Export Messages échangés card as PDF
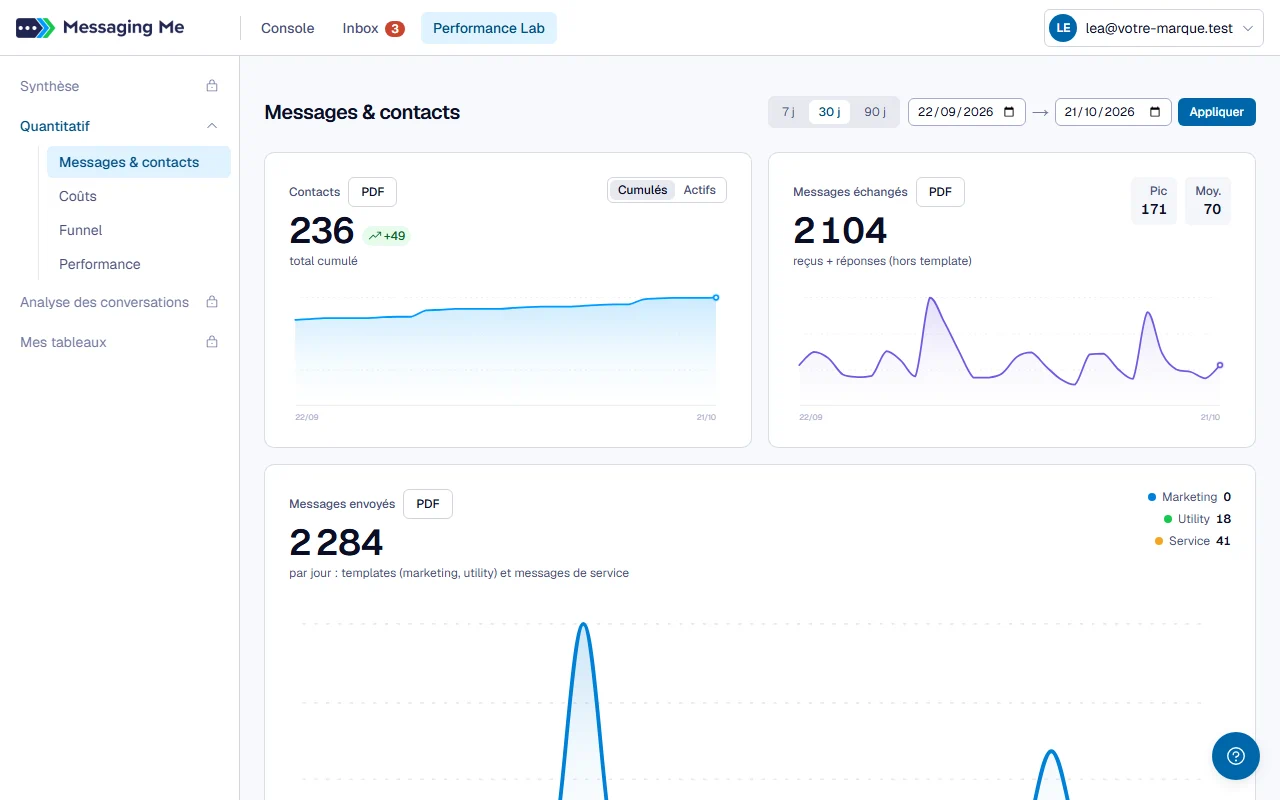 (940, 192)
